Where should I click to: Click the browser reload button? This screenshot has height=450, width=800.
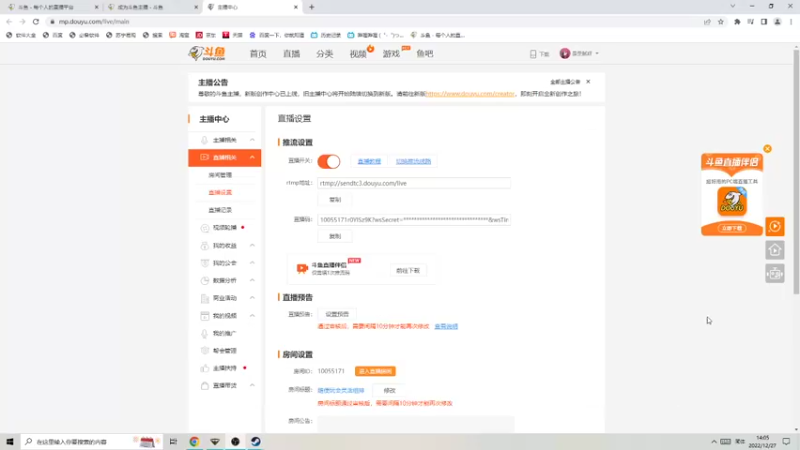point(36,21)
